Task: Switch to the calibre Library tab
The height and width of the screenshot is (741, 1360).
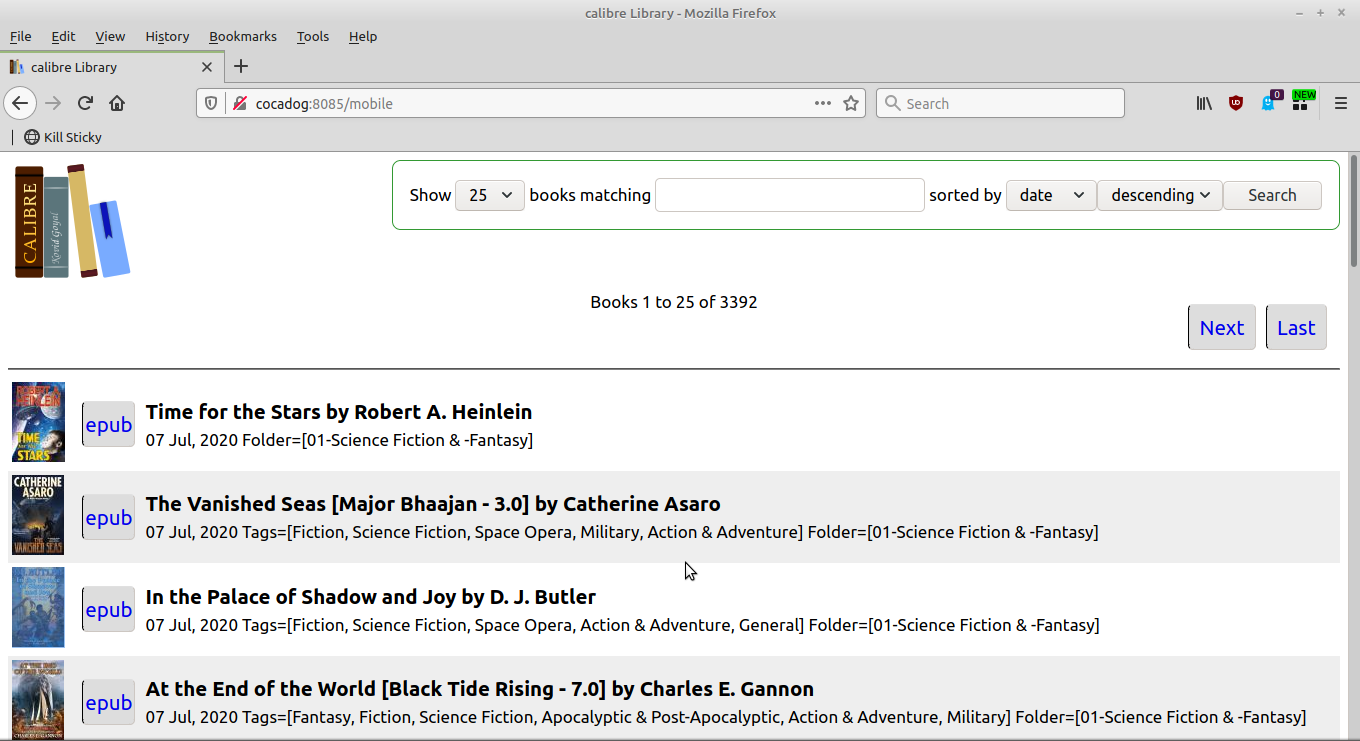Action: click(110, 67)
